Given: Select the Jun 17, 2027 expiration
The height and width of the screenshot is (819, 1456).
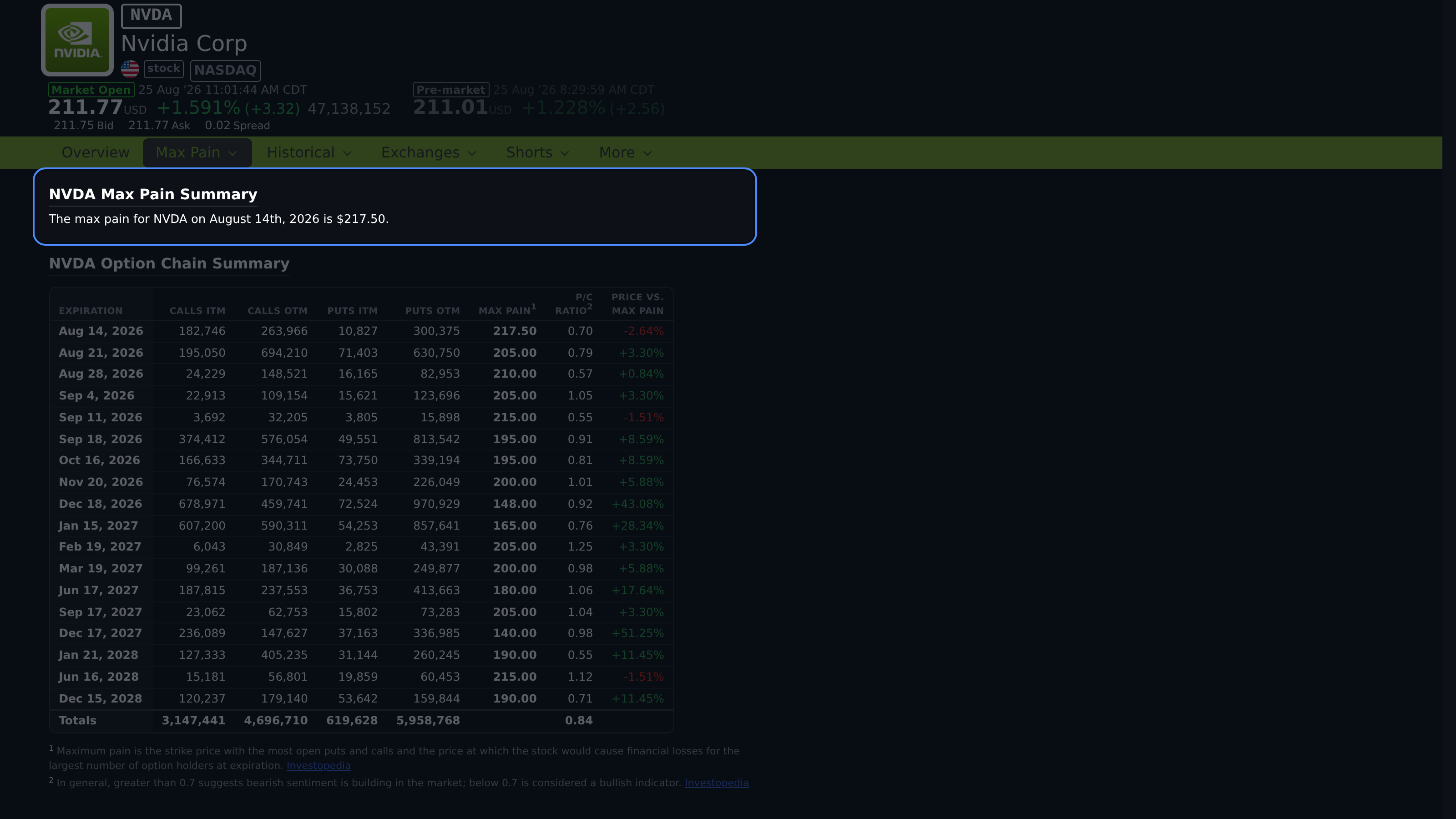Looking at the screenshot, I should click(98, 591).
